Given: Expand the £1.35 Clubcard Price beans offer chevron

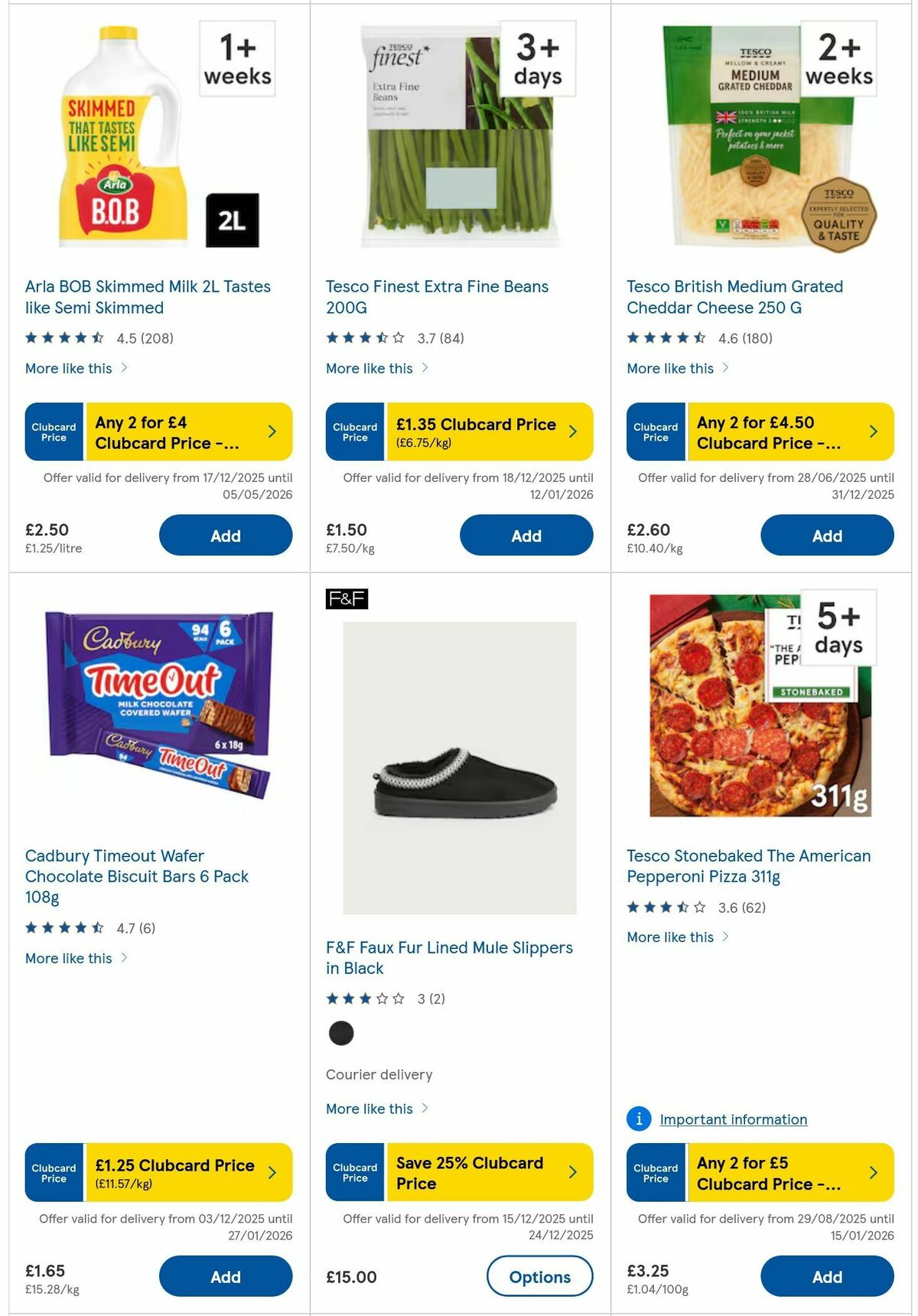Looking at the screenshot, I should 573,431.
